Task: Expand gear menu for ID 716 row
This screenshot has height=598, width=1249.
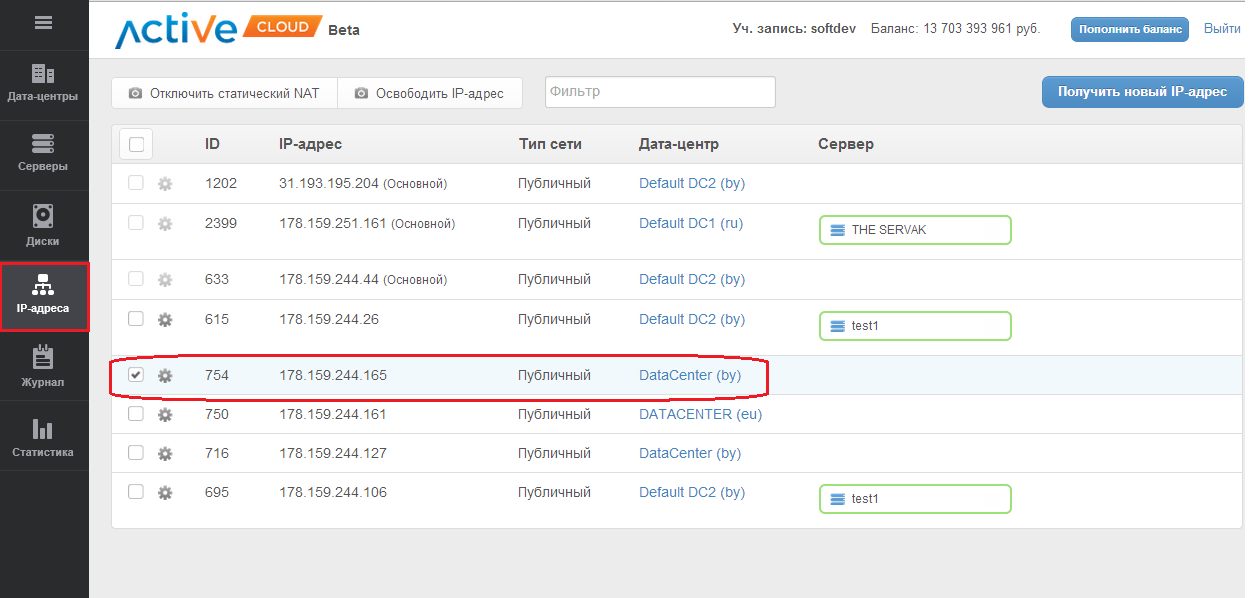Action: (x=165, y=454)
